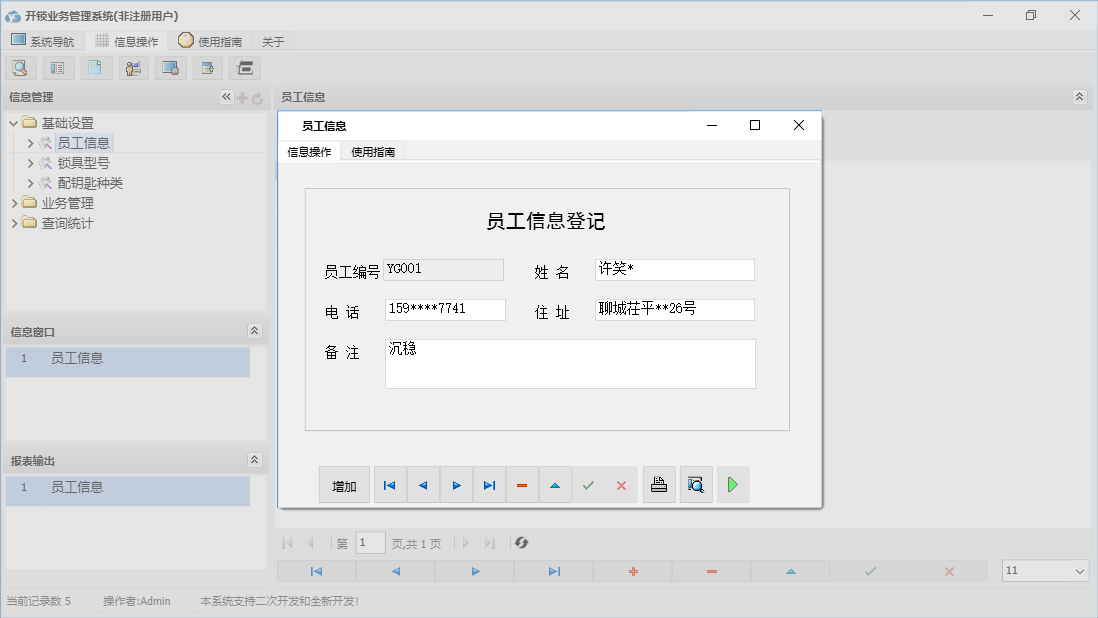
Task: Expand the 查询统计 folder
Action: (14, 222)
